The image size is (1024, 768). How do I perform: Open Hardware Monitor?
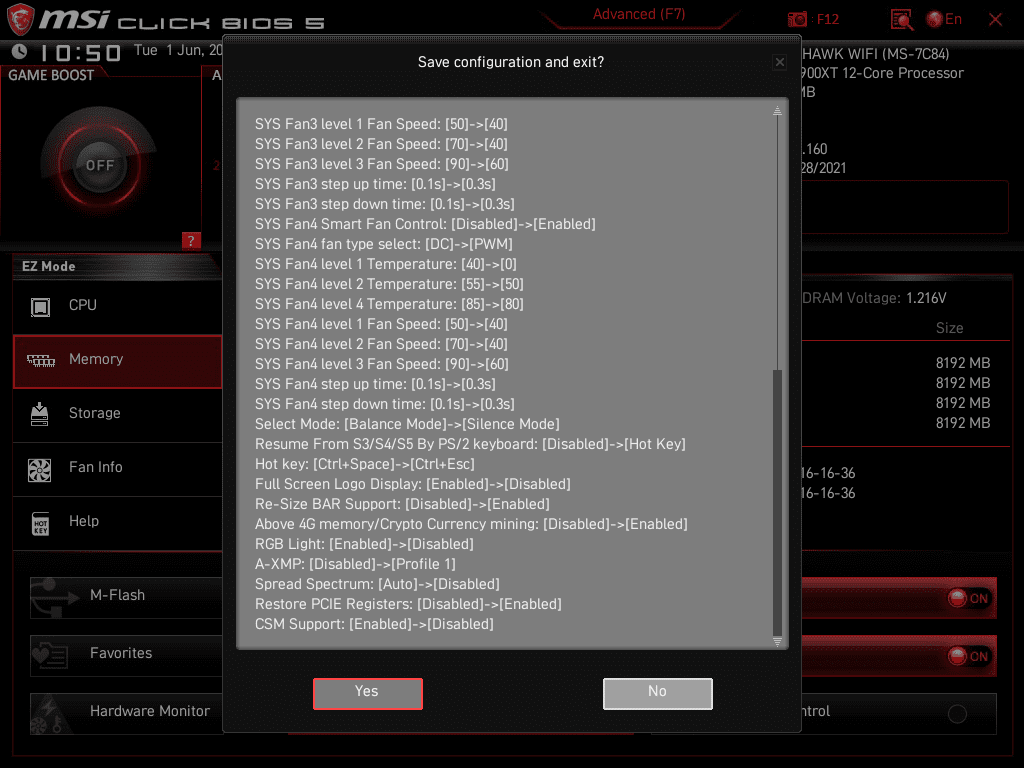click(x=126, y=712)
